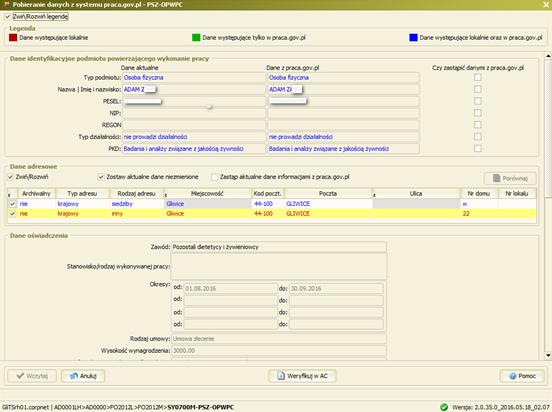Click the current NIP field
Viewport: 552px width, 412px height.
point(194,113)
